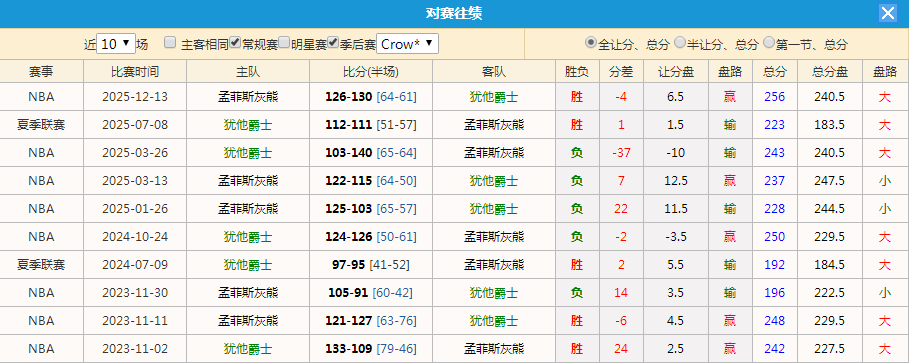
Task: Open the Crow* company dropdown
Action: (407, 43)
